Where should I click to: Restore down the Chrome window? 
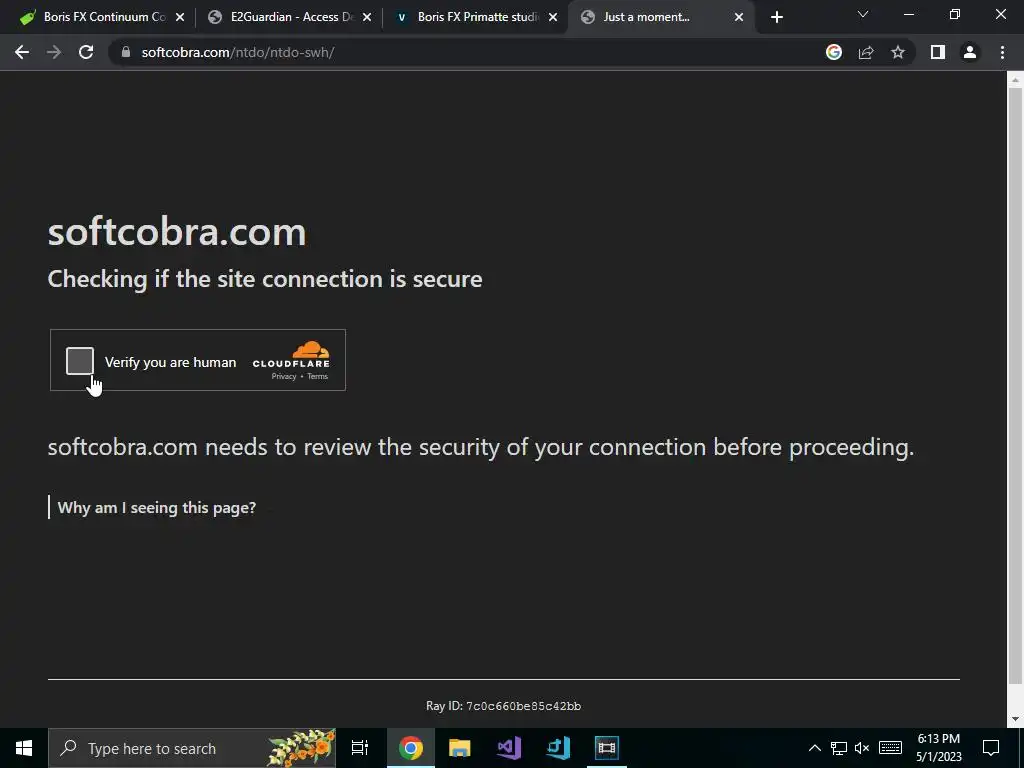pos(955,14)
